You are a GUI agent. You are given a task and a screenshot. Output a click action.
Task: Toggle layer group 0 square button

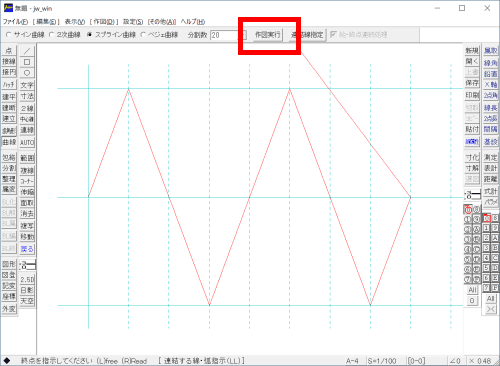pos(487,218)
